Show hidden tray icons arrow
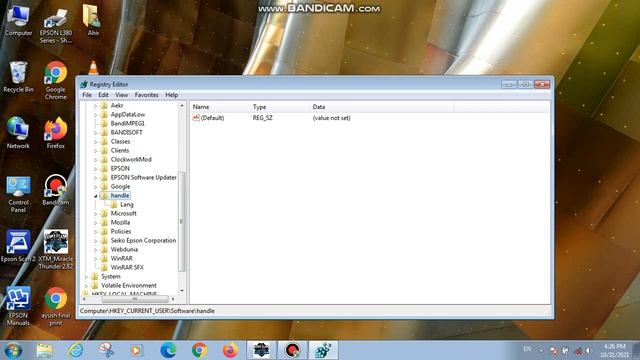The height and width of the screenshot is (360, 640). coord(541,351)
